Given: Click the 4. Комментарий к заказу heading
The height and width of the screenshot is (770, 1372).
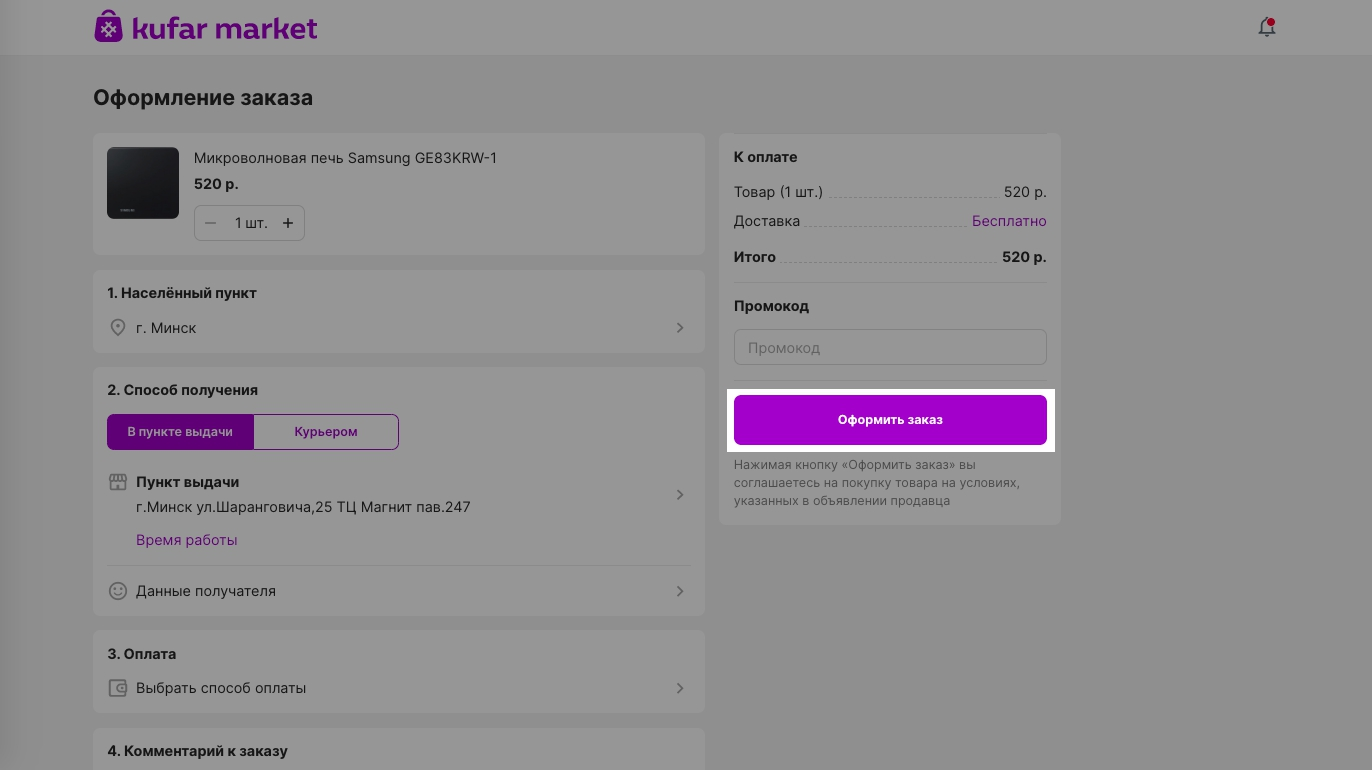Looking at the screenshot, I should [197, 751].
